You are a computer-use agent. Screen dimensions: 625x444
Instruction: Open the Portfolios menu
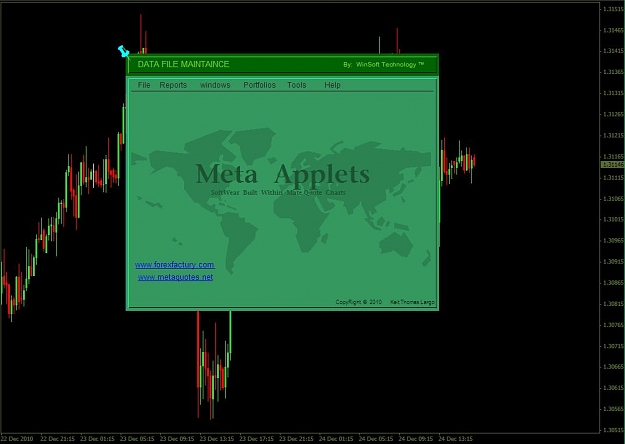pos(259,85)
